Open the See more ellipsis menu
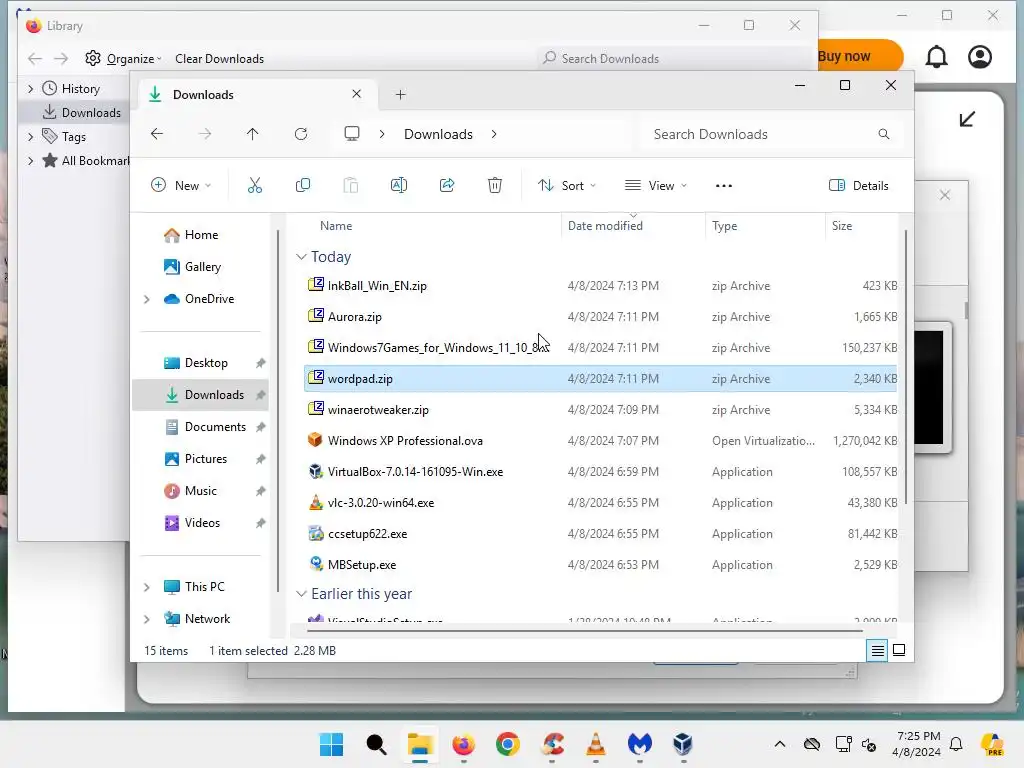 coord(724,185)
